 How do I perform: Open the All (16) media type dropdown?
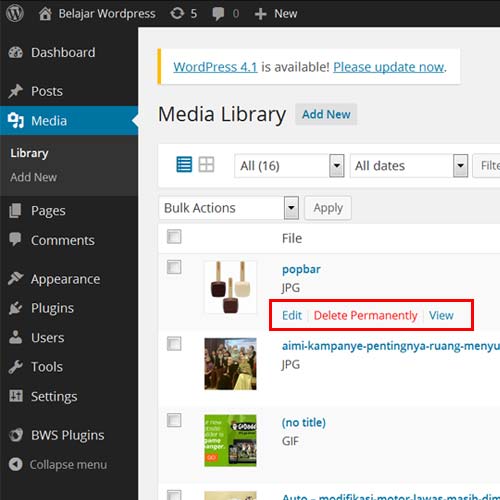289,166
